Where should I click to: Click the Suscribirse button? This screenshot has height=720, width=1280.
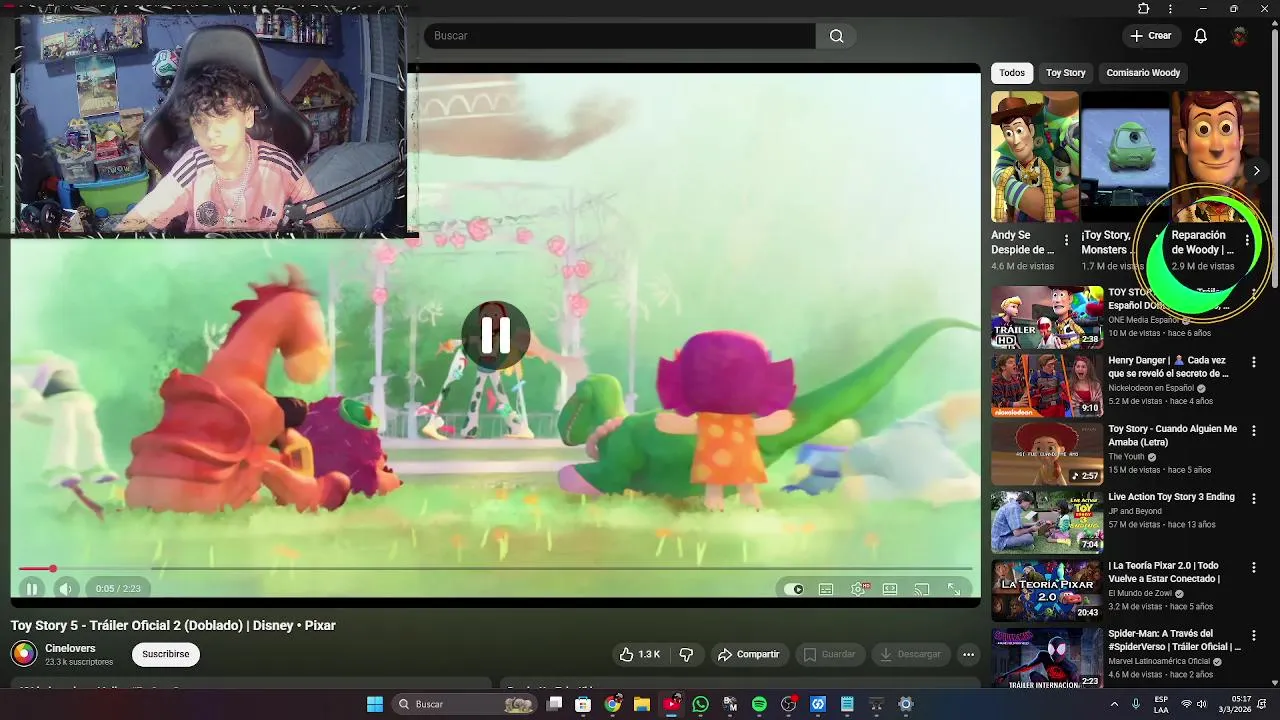pyautogui.click(x=166, y=654)
